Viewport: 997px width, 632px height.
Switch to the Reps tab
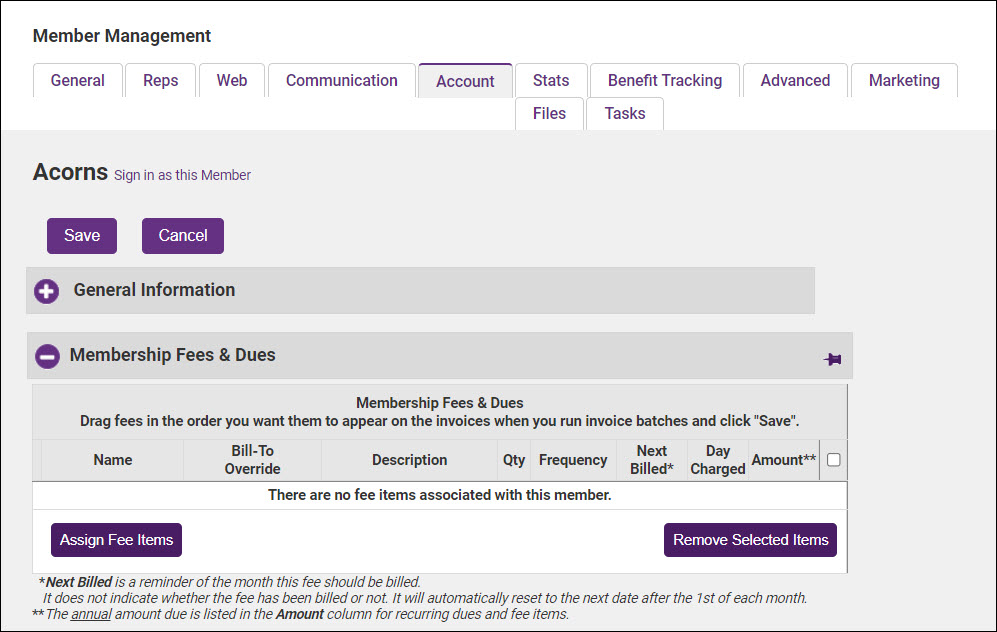[160, 81]
